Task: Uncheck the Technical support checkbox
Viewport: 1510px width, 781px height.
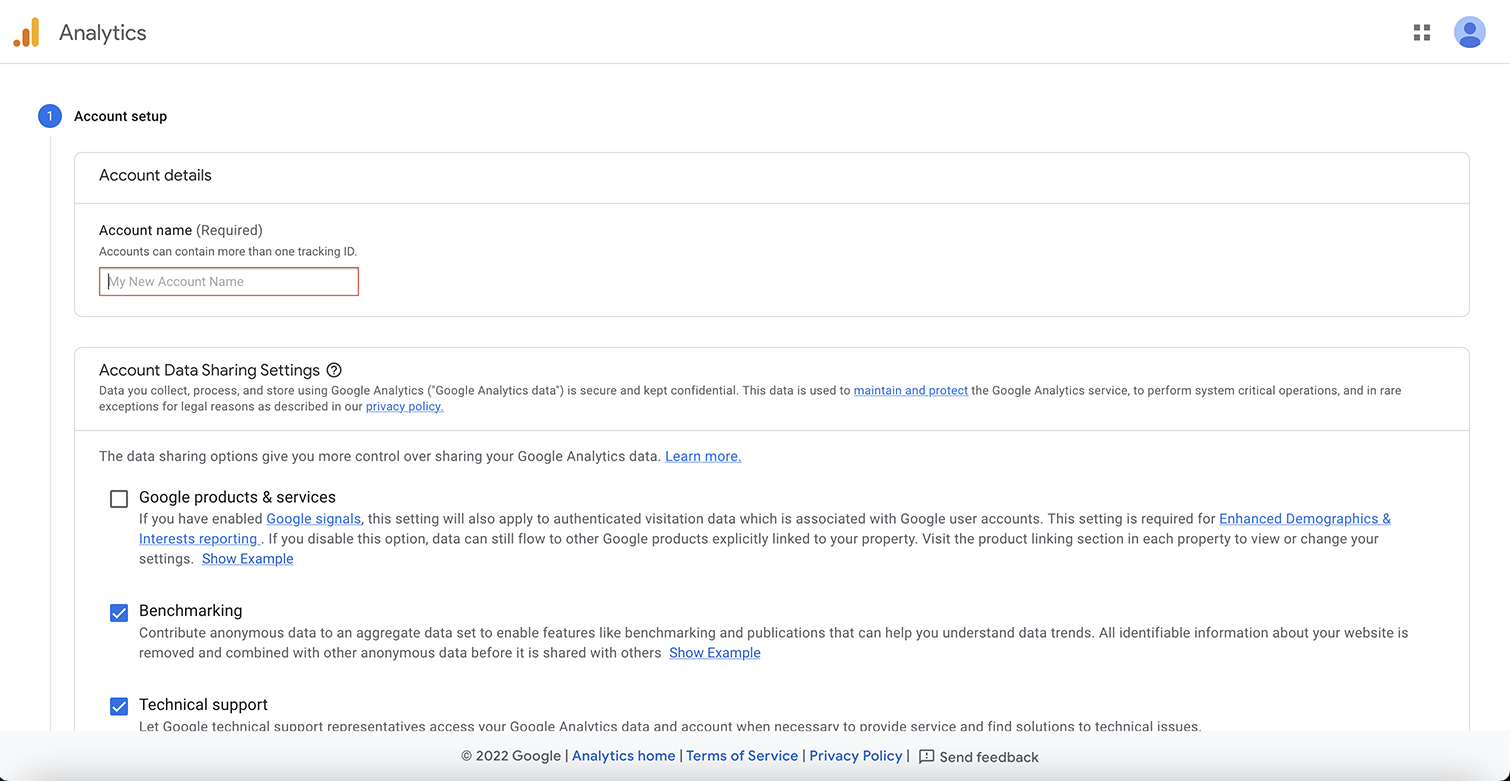Action: pyautogui.click(x=119, y=707)
